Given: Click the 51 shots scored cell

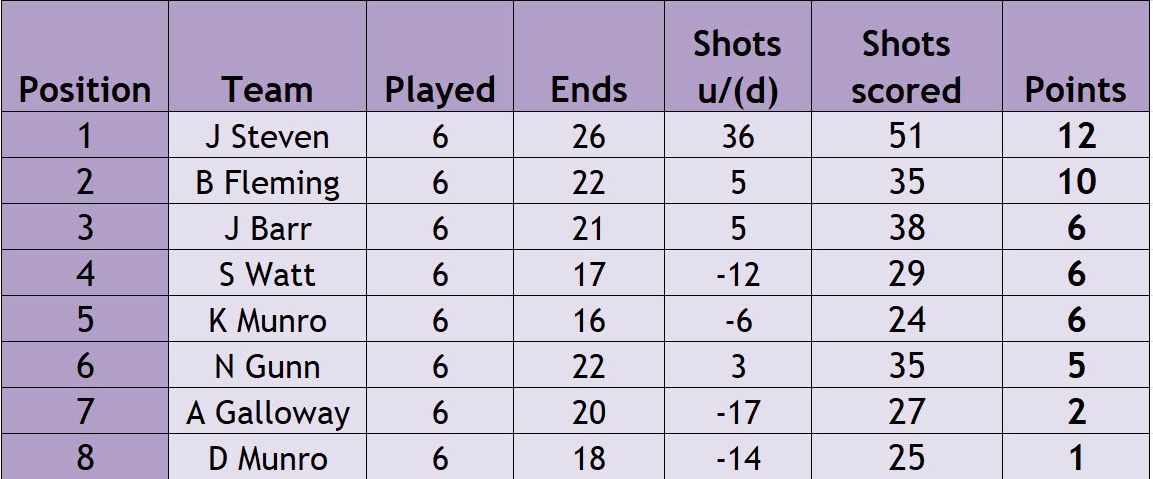Looking at the screenshot, I should (x=907, y=135).
